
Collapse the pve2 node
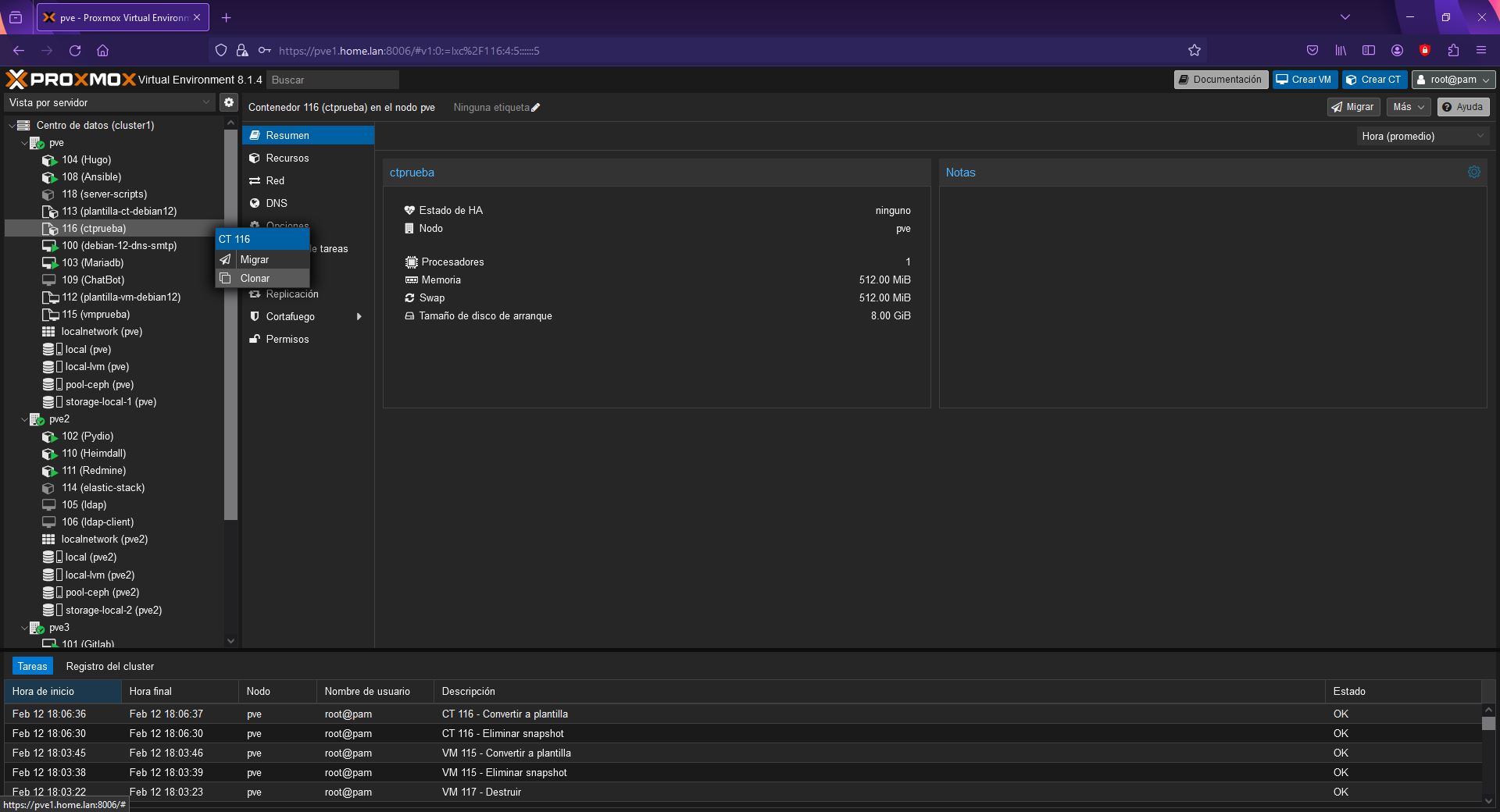click(24, 419)
